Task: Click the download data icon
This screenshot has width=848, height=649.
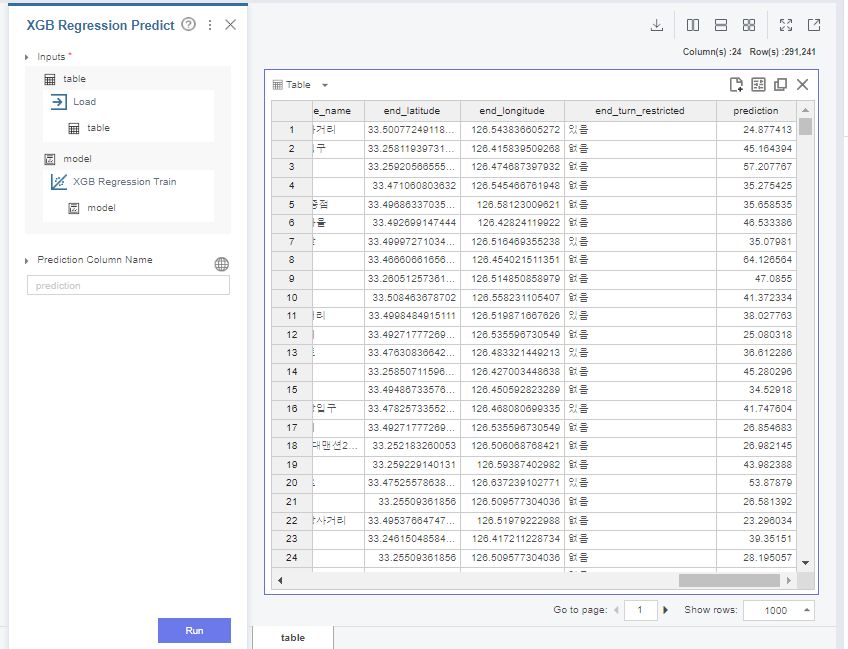Action: (x=657, y=25)
